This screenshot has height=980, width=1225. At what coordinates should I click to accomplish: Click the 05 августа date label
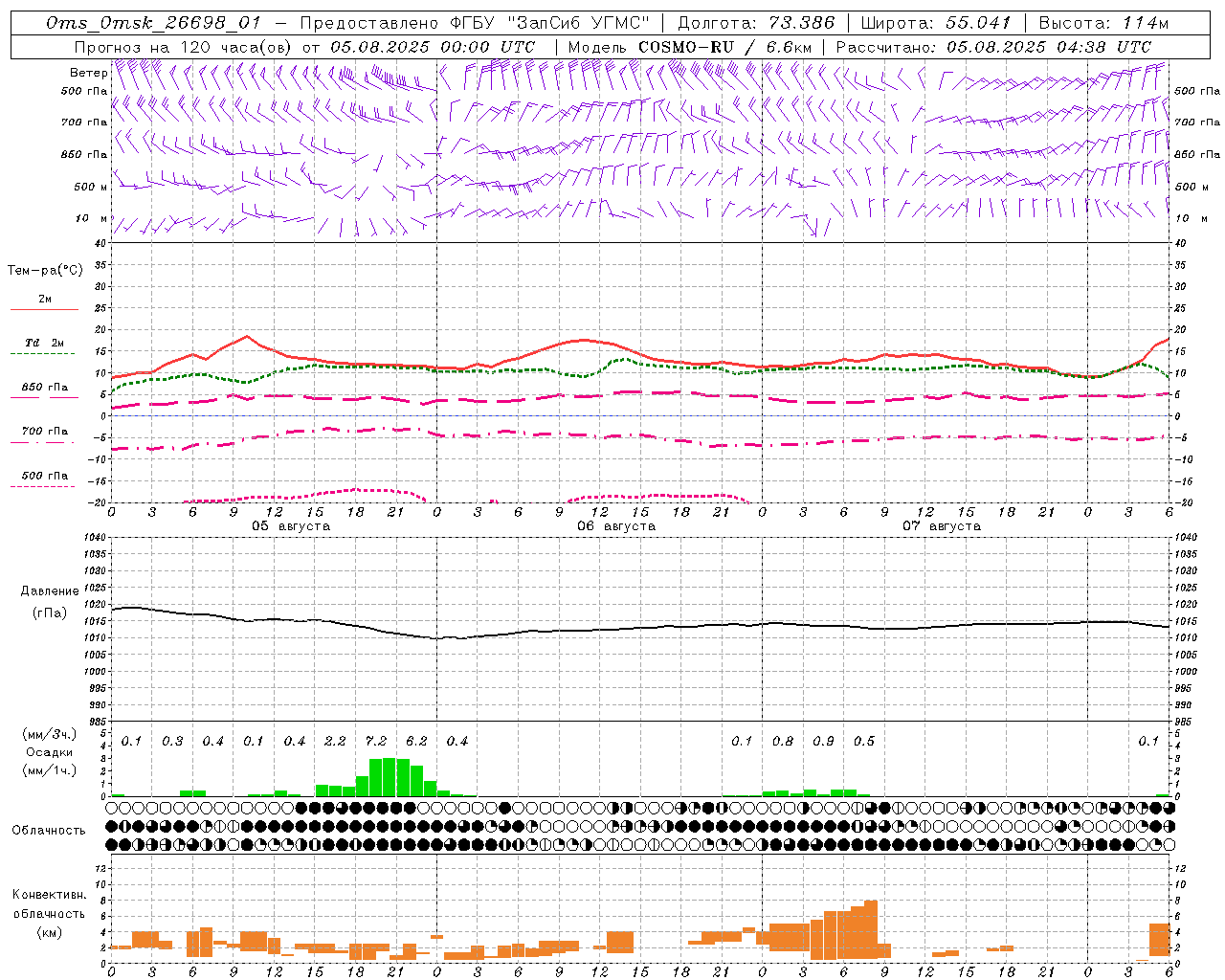coord(291,526)
